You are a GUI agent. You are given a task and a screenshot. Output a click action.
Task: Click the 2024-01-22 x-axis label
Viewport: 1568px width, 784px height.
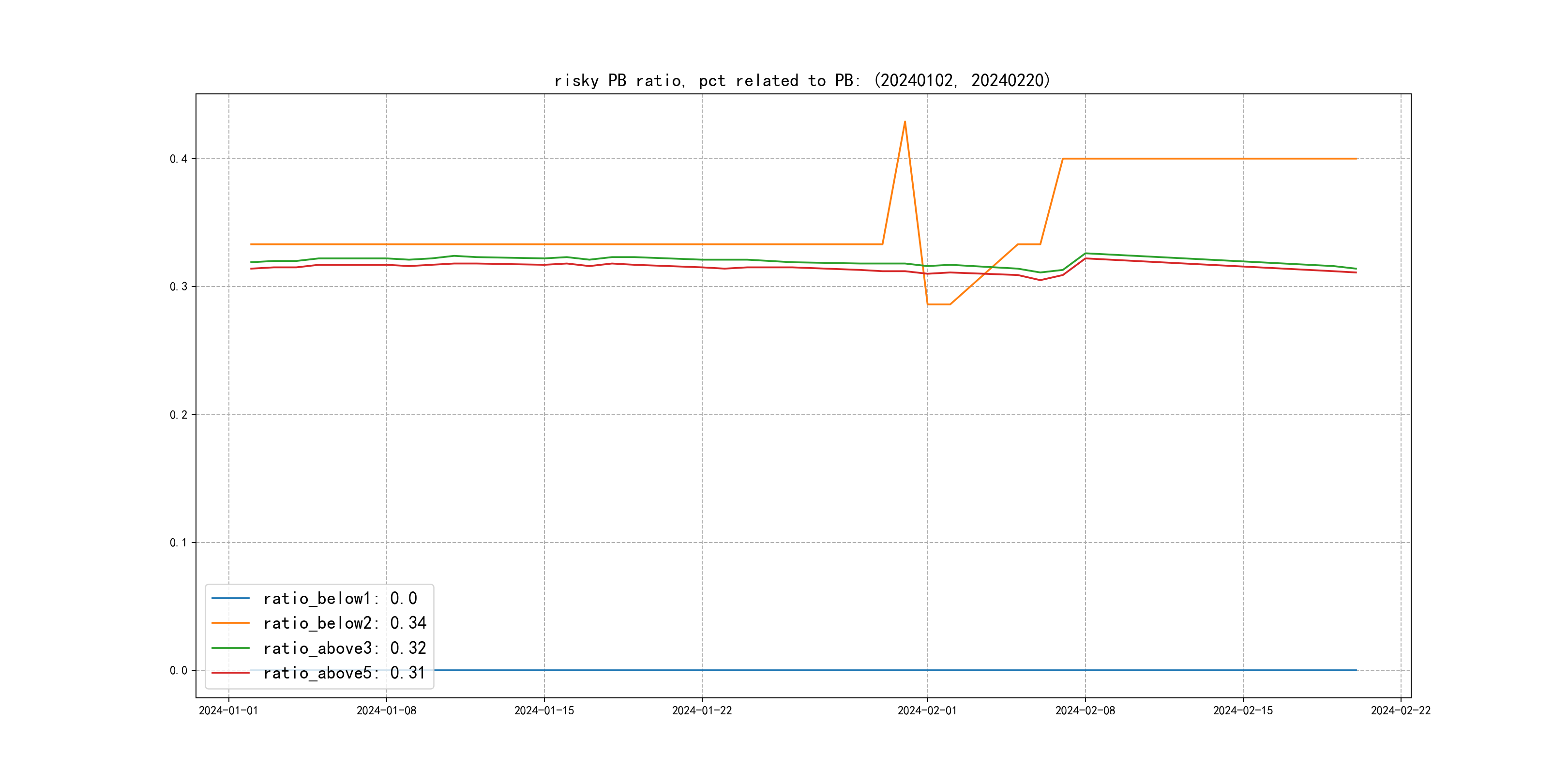(x=702, y=710)
